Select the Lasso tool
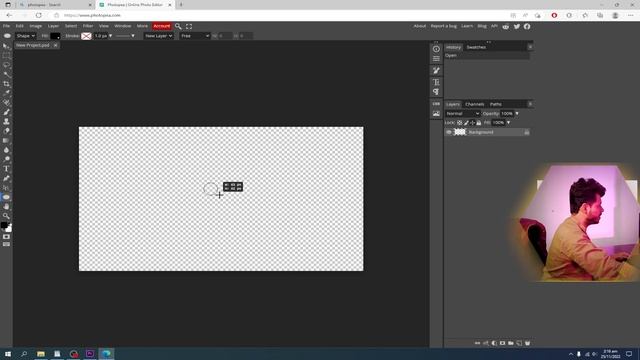Viewport: 640px width, 360px height. pyautogui.click(x=6, y=65)
